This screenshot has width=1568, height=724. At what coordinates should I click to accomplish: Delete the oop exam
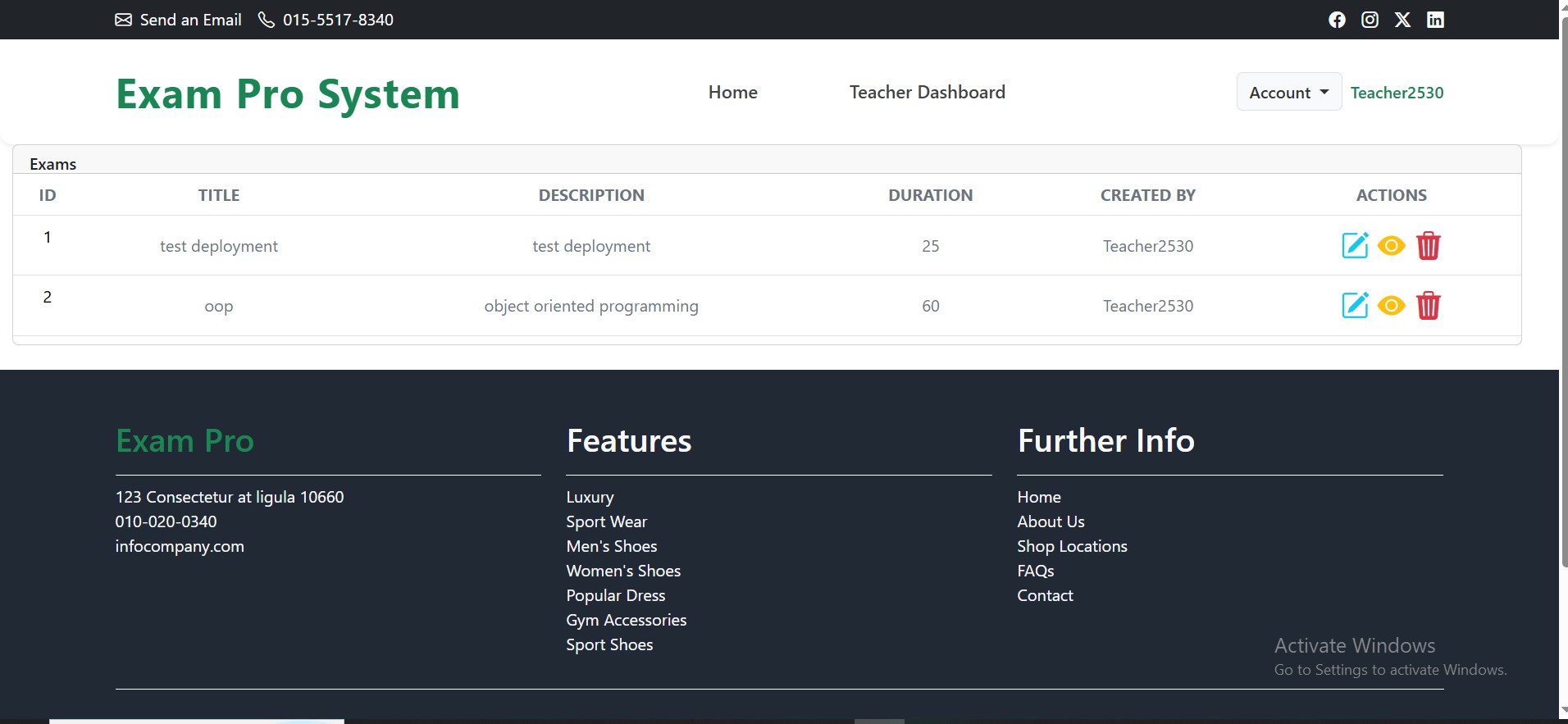click(x=1428, y=305)
